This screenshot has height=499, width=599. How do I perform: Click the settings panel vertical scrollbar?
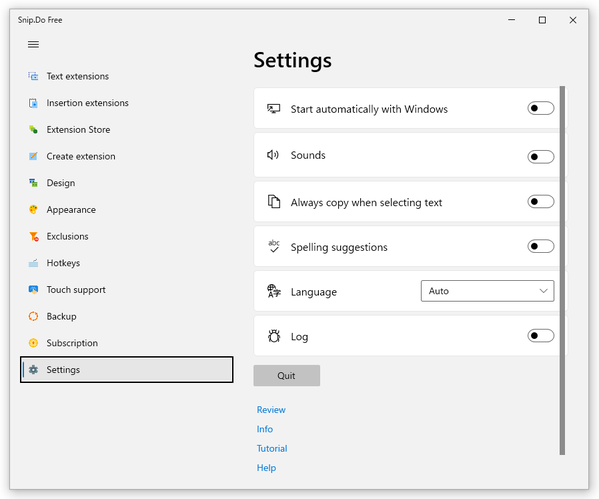click(x=562, y=271)
